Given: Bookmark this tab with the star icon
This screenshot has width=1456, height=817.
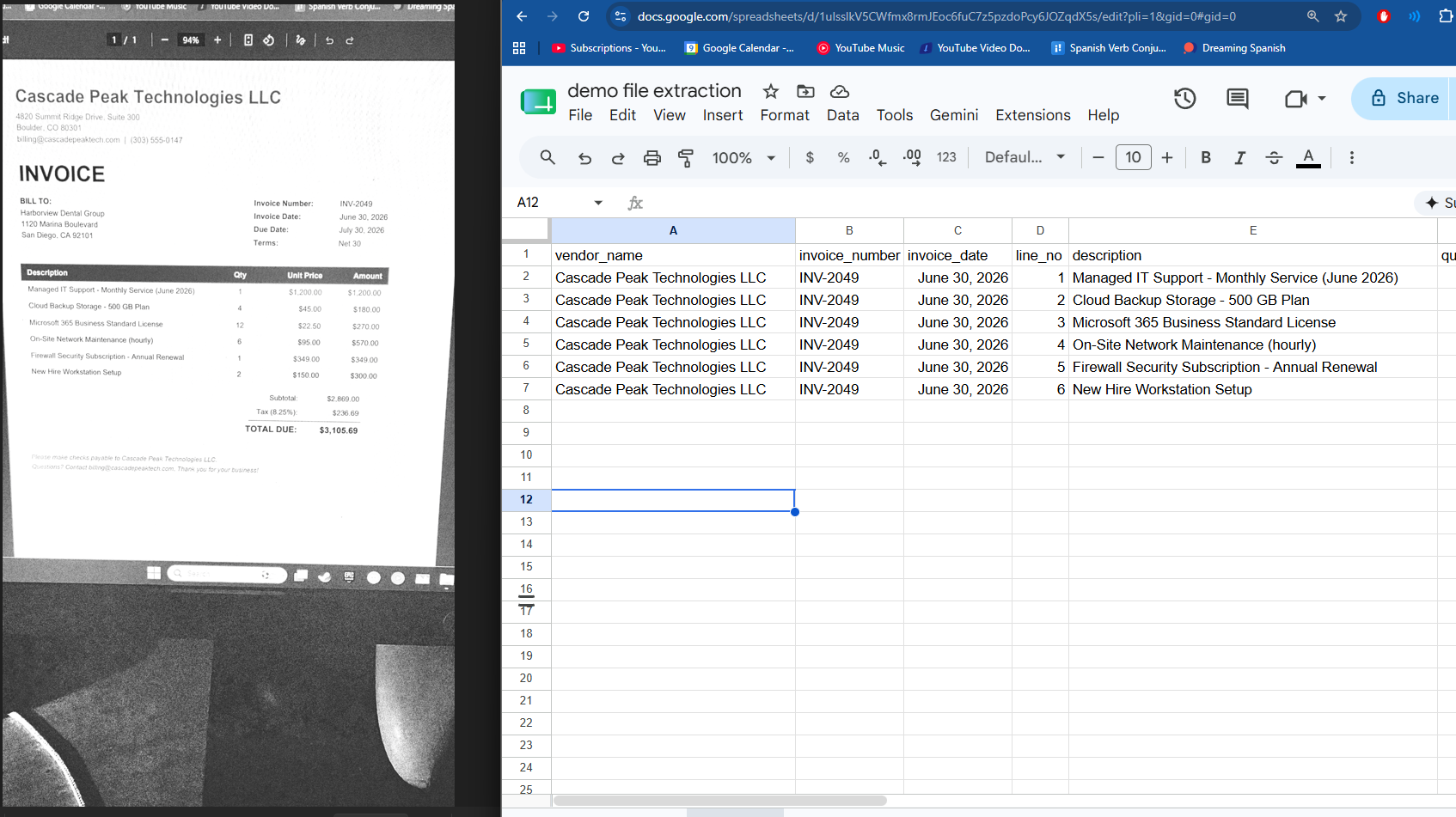Looking at the screenshot, I should (1341, 16).
